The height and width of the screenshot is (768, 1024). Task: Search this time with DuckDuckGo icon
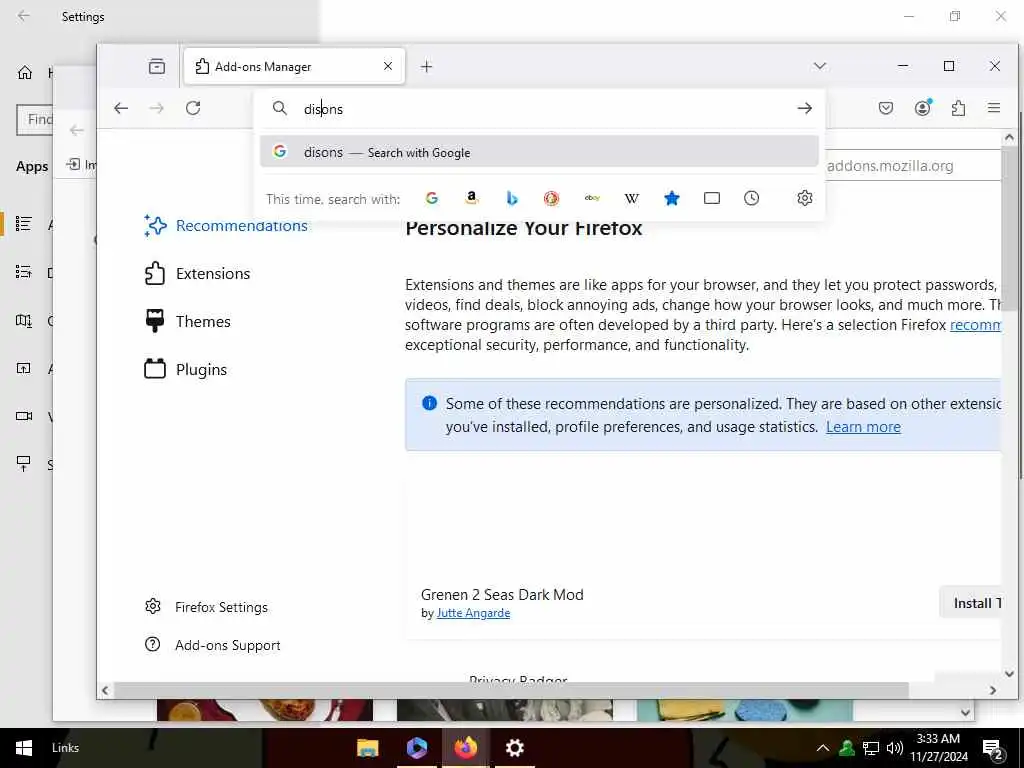[552, 198]
